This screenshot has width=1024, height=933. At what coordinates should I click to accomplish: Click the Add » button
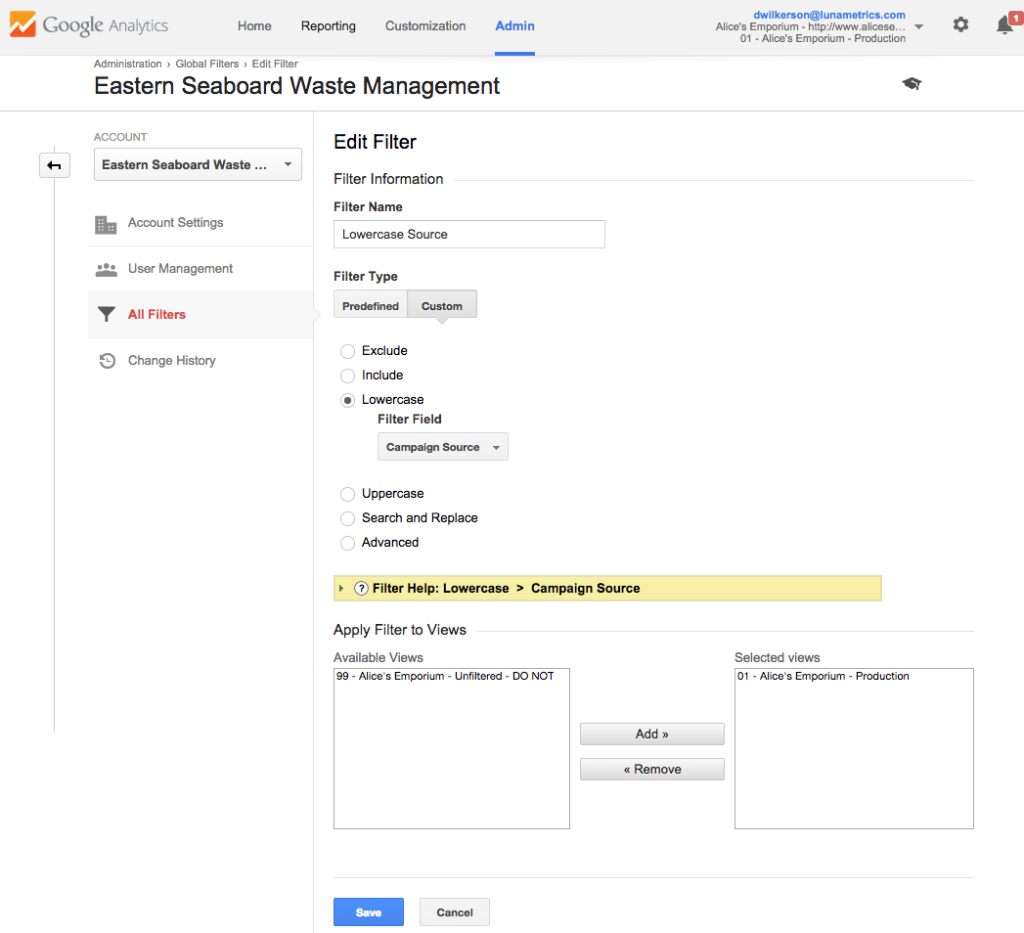652,734
